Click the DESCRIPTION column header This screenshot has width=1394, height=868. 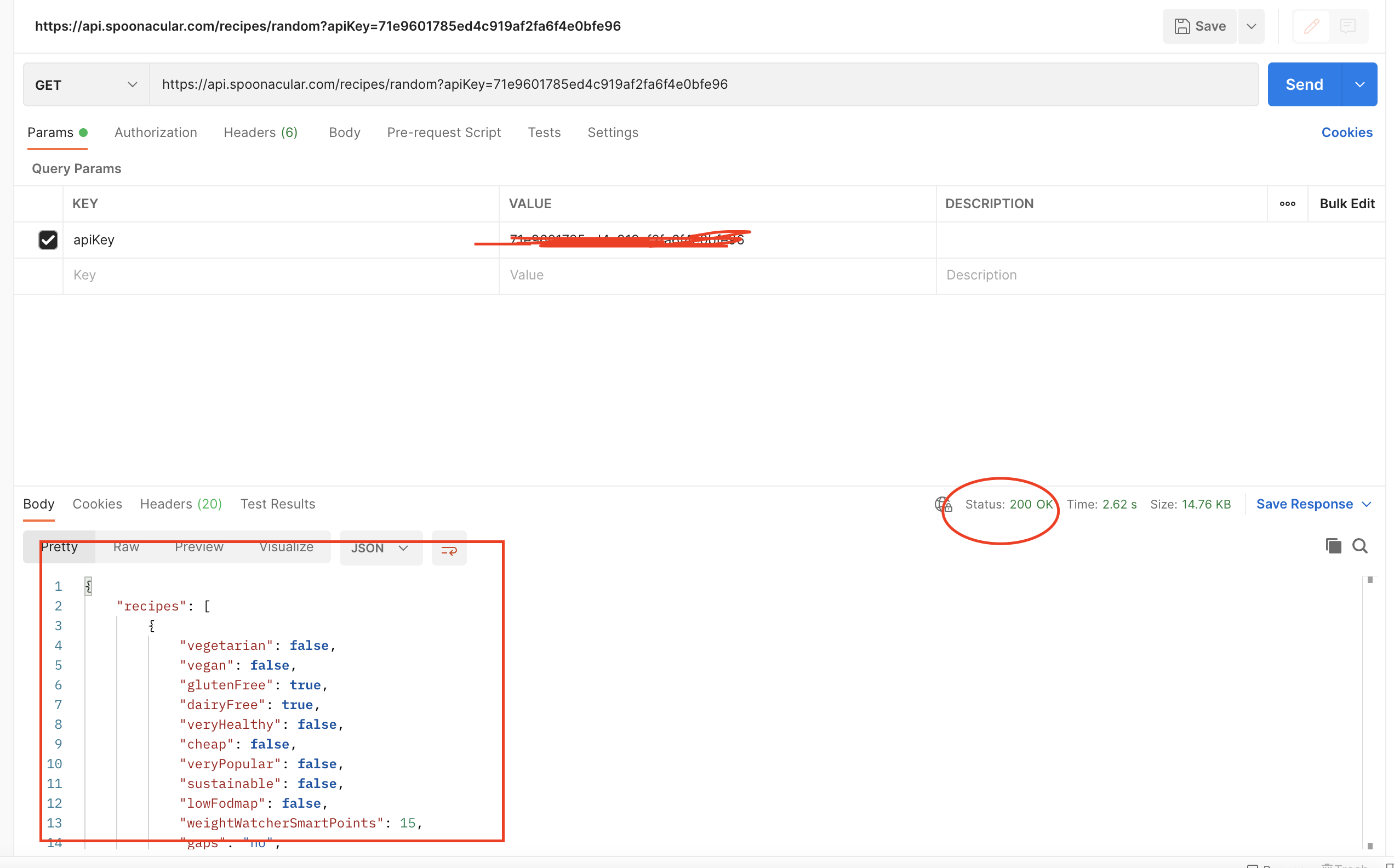tap(989, 204)
